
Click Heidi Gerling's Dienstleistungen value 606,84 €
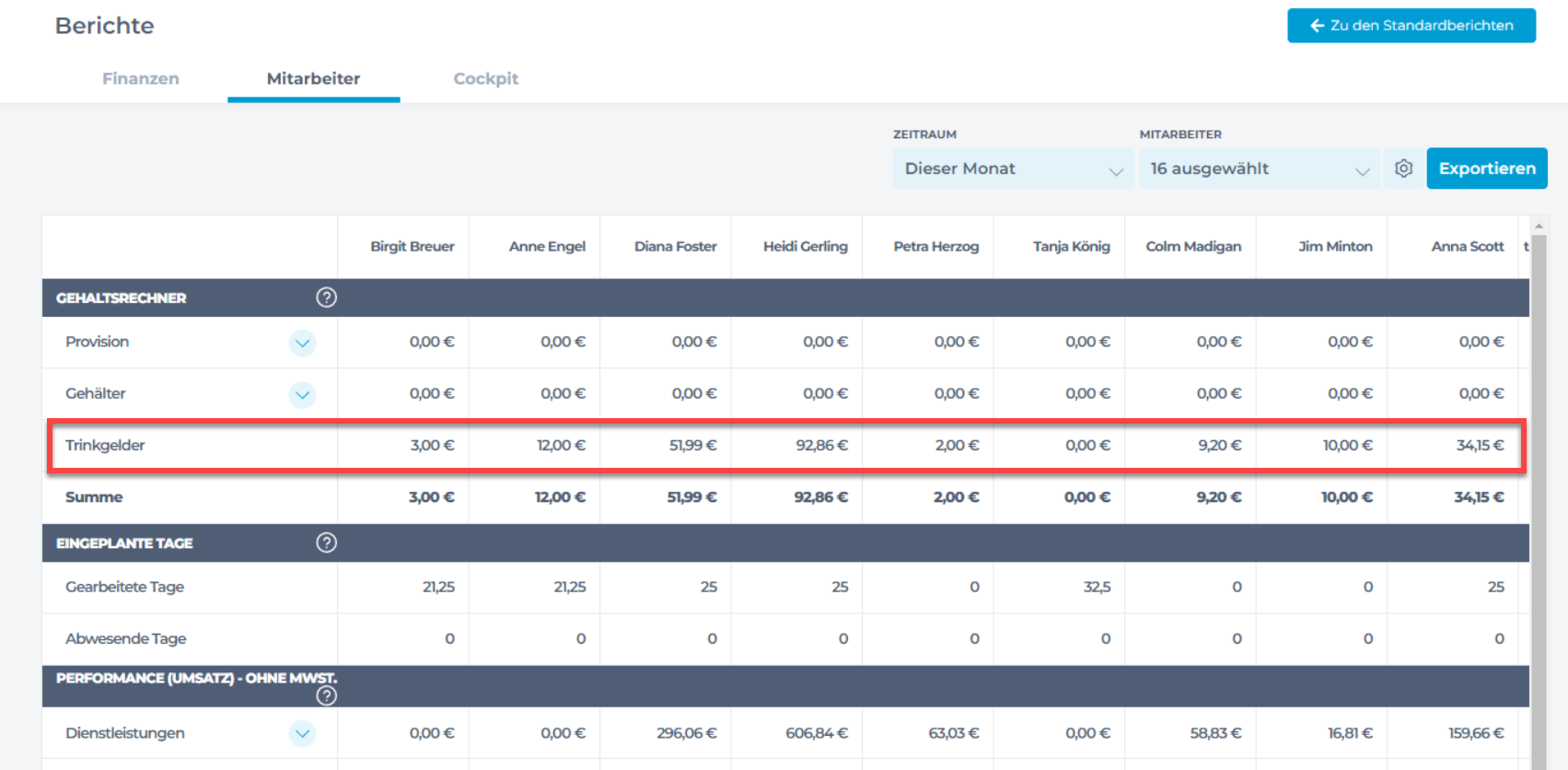(x=816, y=733)
